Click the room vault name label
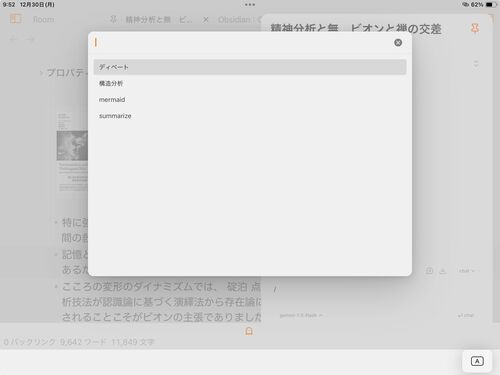This screenshot has width=500, height=375. tap(43, 19)
